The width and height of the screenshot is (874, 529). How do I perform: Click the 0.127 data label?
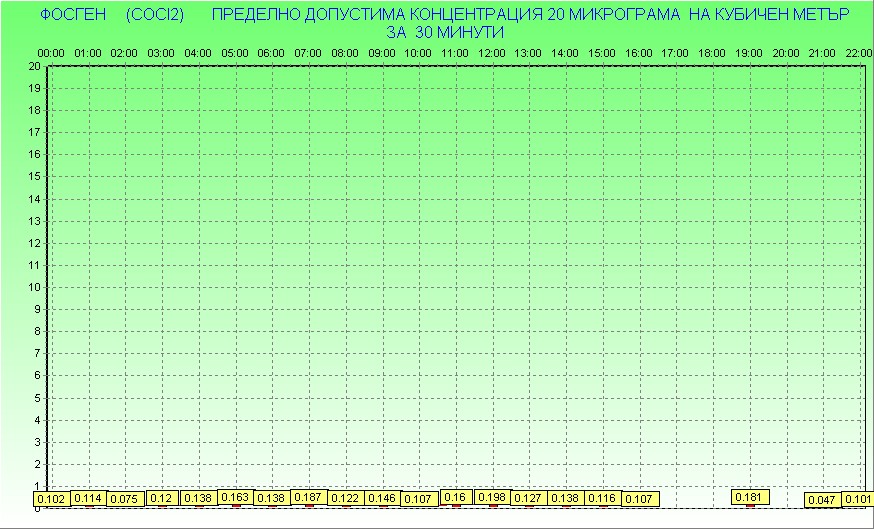528,498
